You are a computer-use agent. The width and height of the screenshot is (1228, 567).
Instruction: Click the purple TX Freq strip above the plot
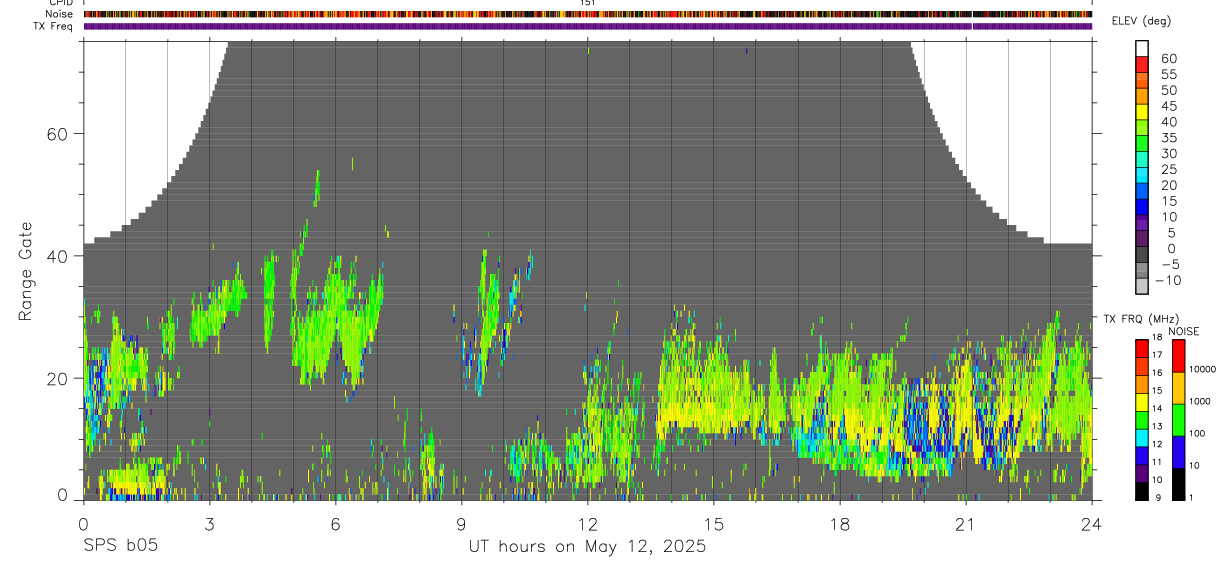(x=587, y=26)
